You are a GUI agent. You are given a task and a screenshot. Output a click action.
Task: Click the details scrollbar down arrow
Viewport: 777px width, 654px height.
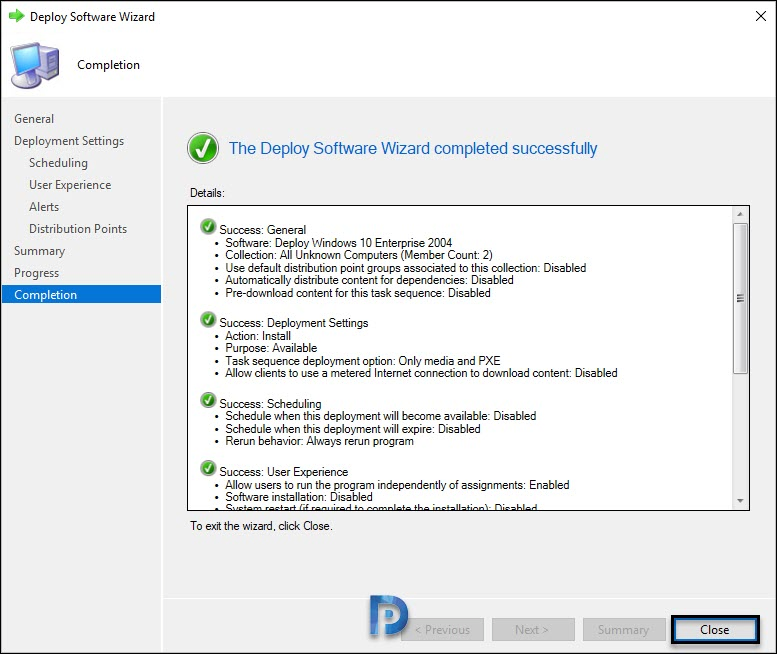tap(740, 501)
